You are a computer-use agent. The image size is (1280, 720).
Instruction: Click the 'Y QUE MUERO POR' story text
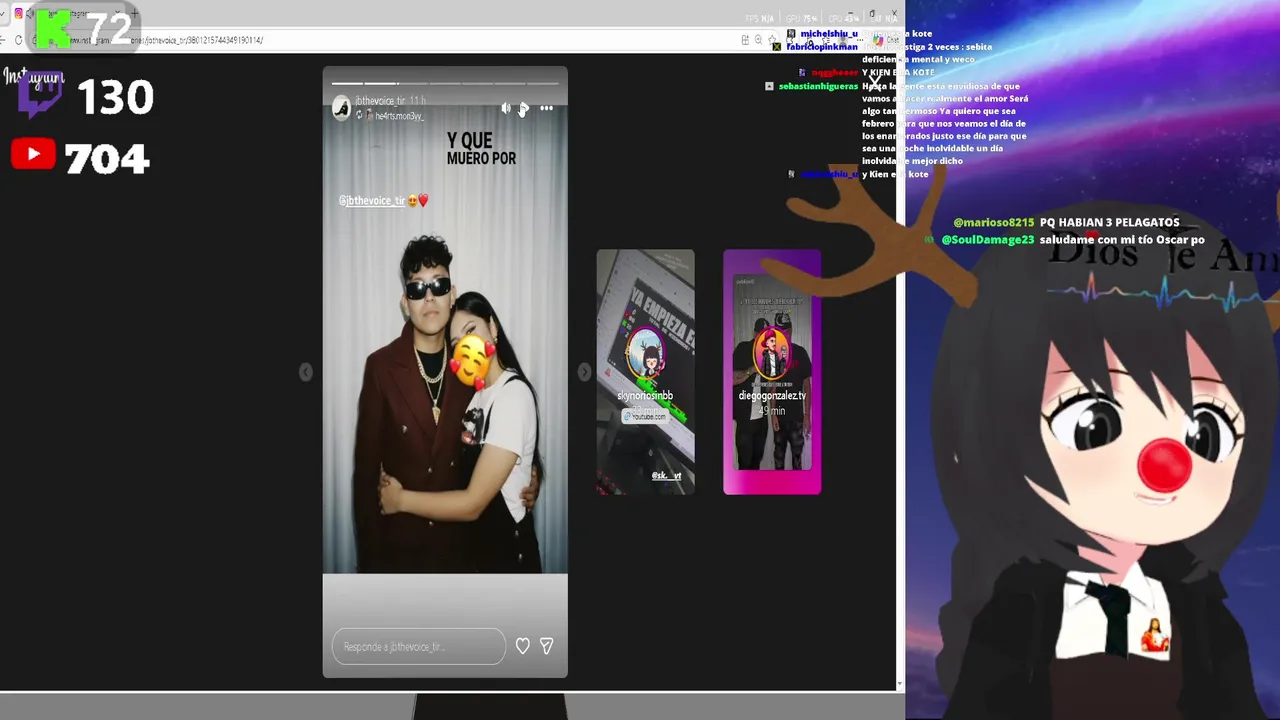(x=481, y=150)
